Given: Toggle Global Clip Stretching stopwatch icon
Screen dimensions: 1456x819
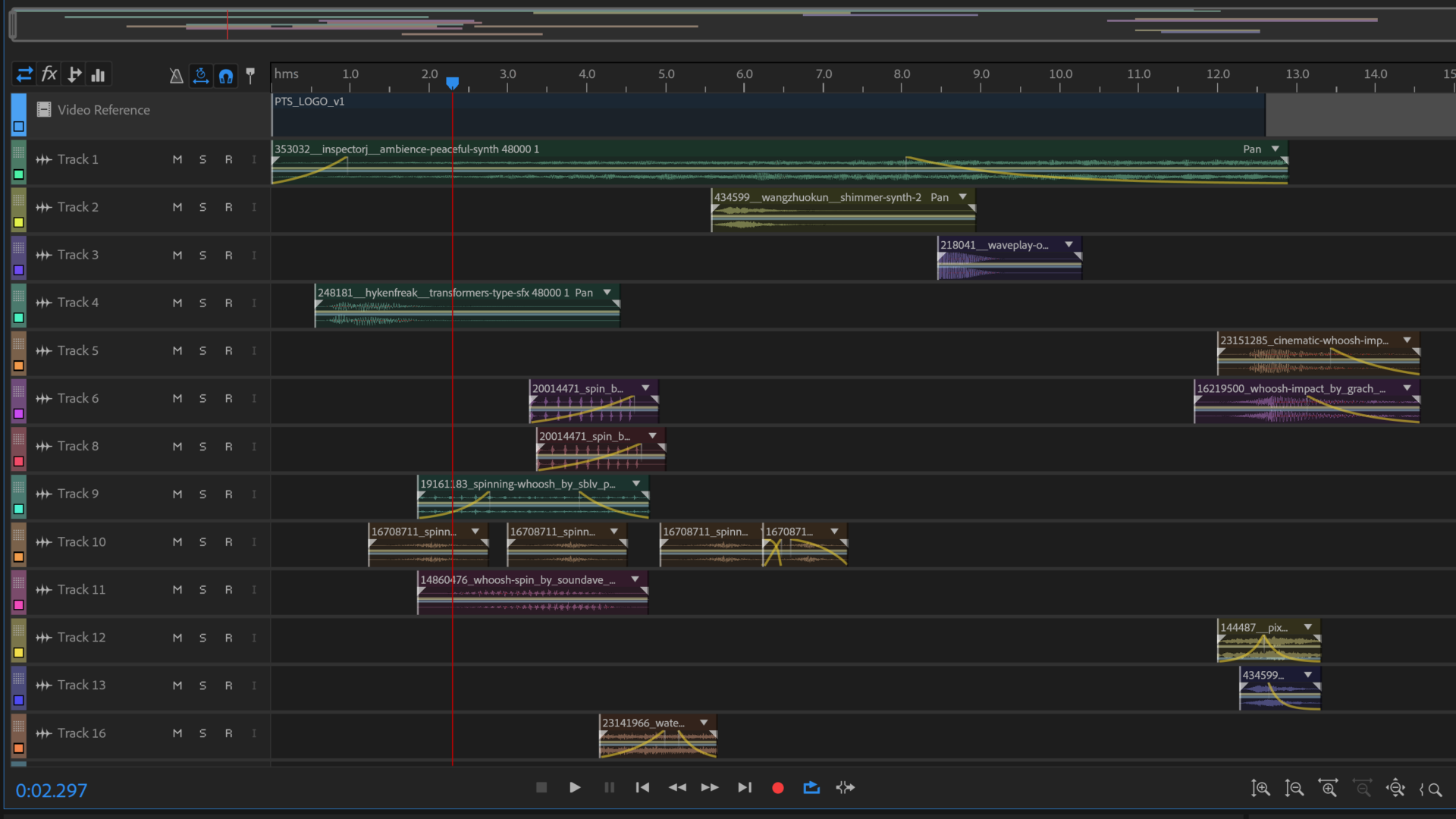Looking at the screenshot, I should [201, 75].
